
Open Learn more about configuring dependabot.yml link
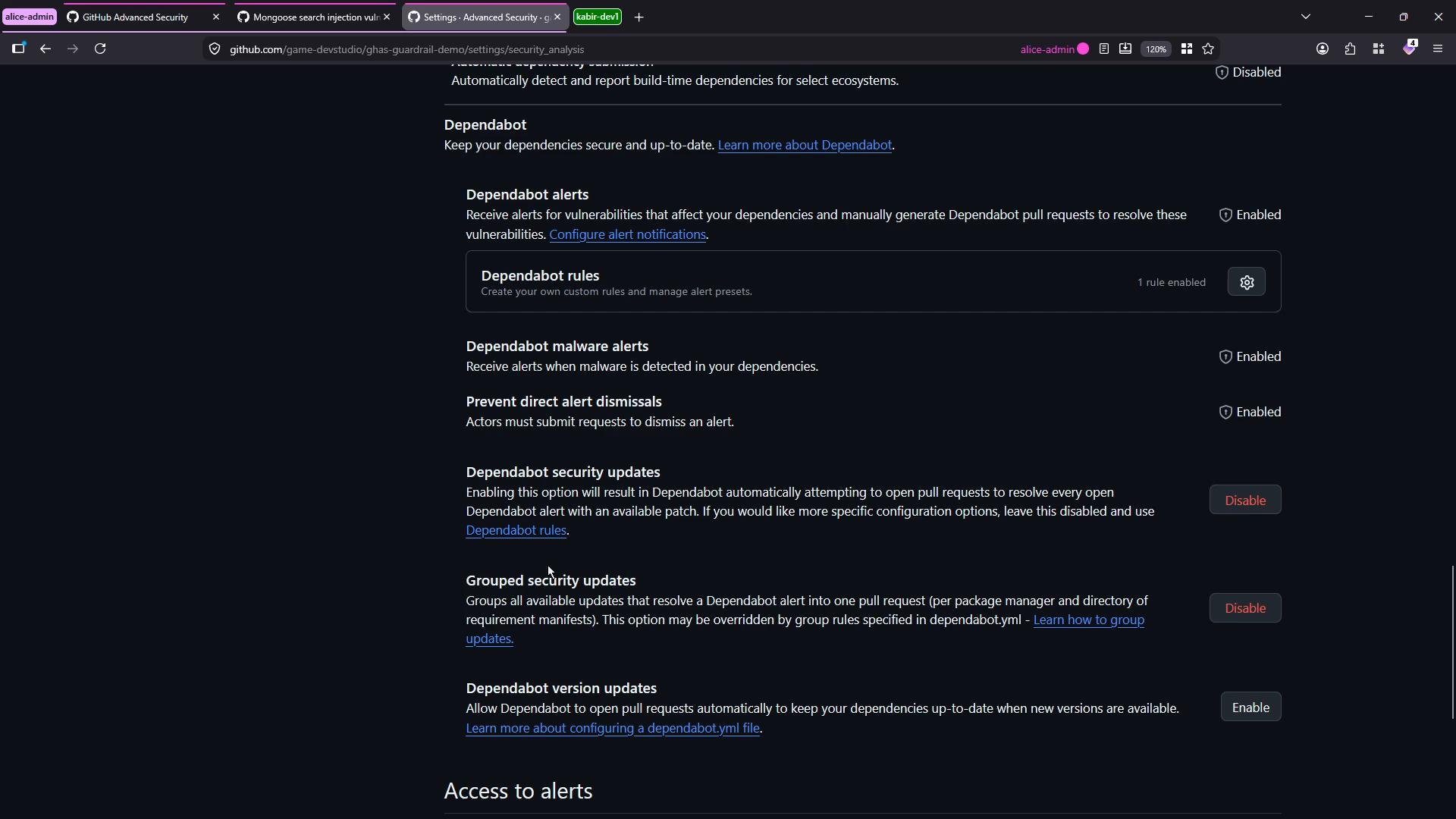tap(613, 728)
